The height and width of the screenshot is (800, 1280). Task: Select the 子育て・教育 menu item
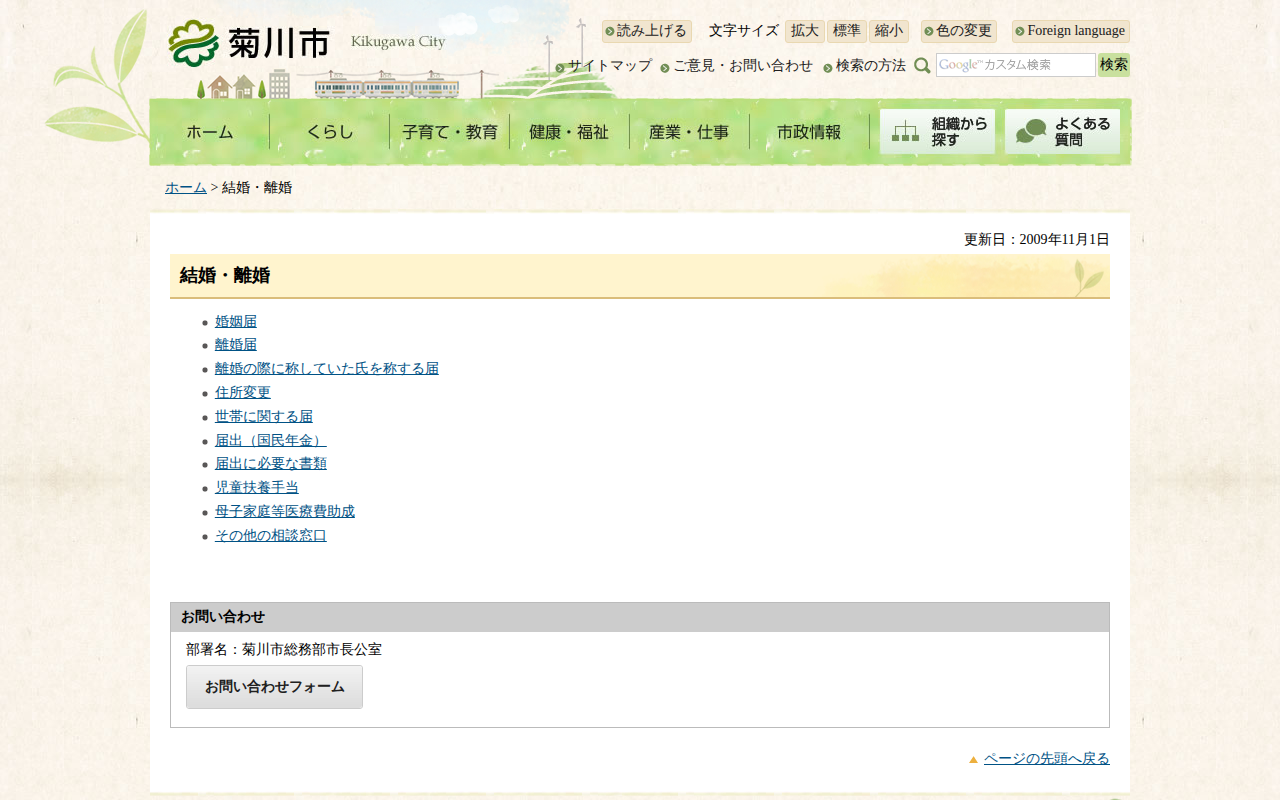click(x=450, y=132)
